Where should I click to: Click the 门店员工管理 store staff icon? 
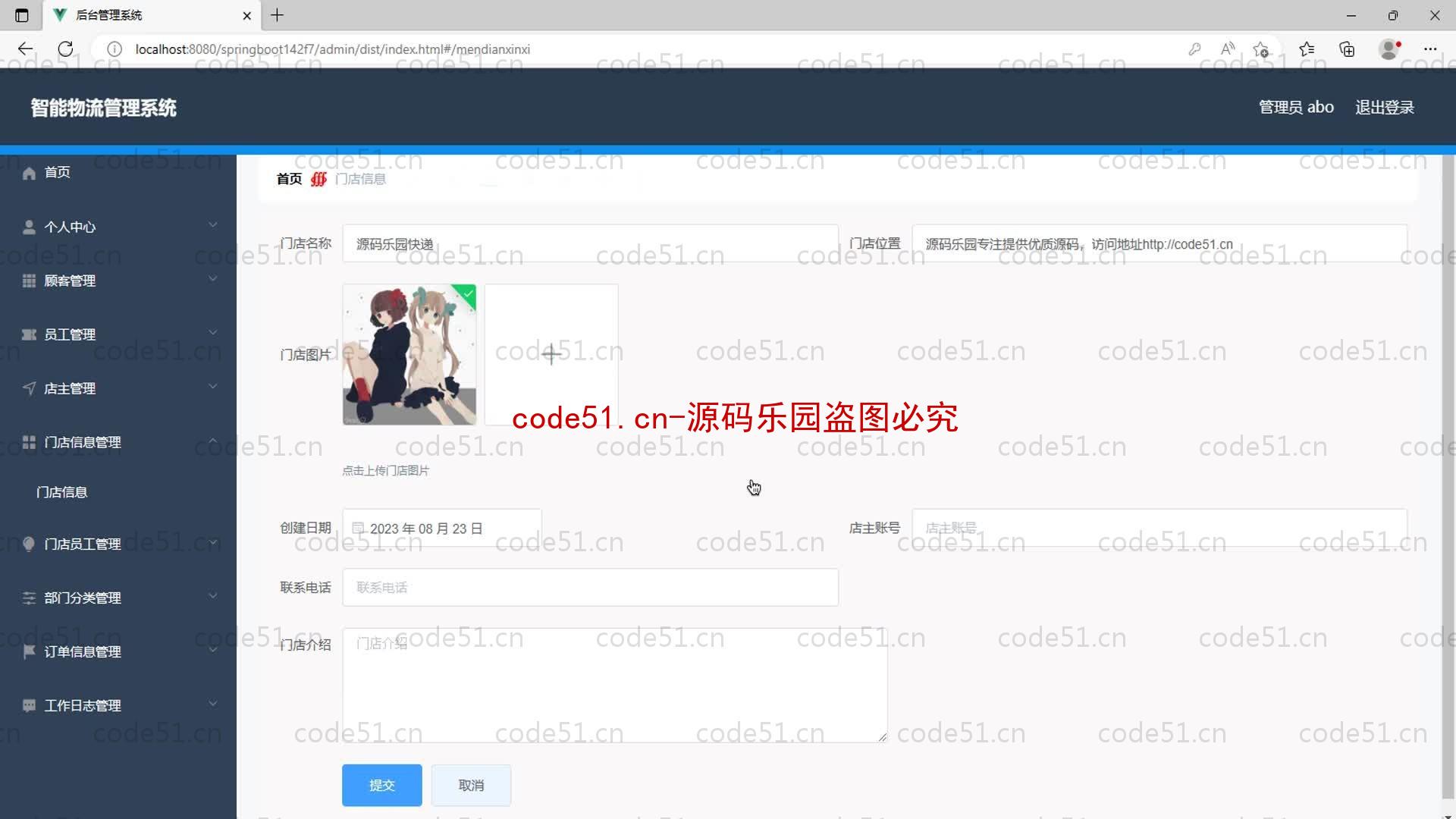coord(28,543)
